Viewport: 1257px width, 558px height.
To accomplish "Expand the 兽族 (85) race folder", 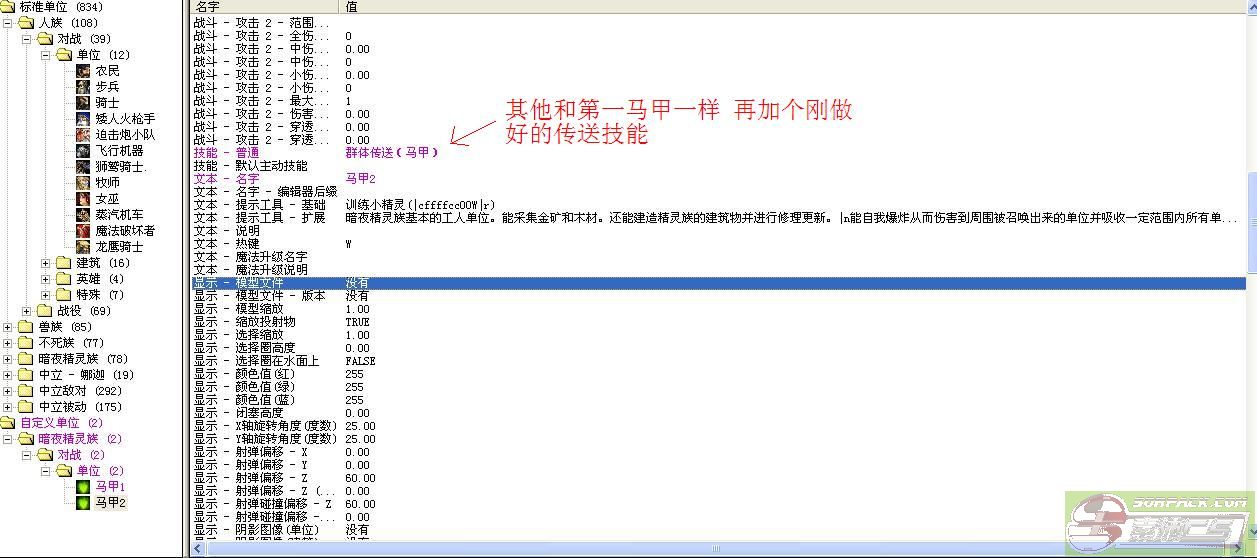I will tap(8, 327).
